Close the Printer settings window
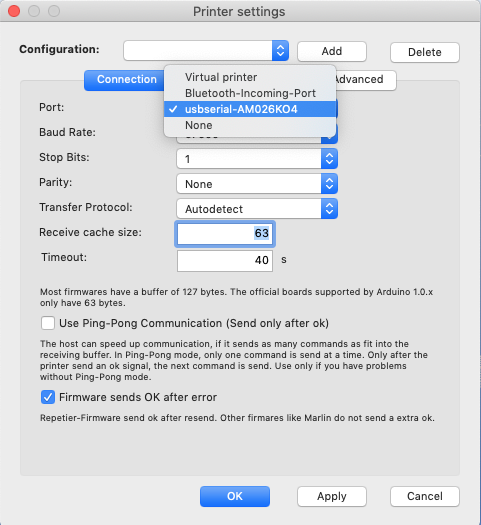 pos(14,11)
